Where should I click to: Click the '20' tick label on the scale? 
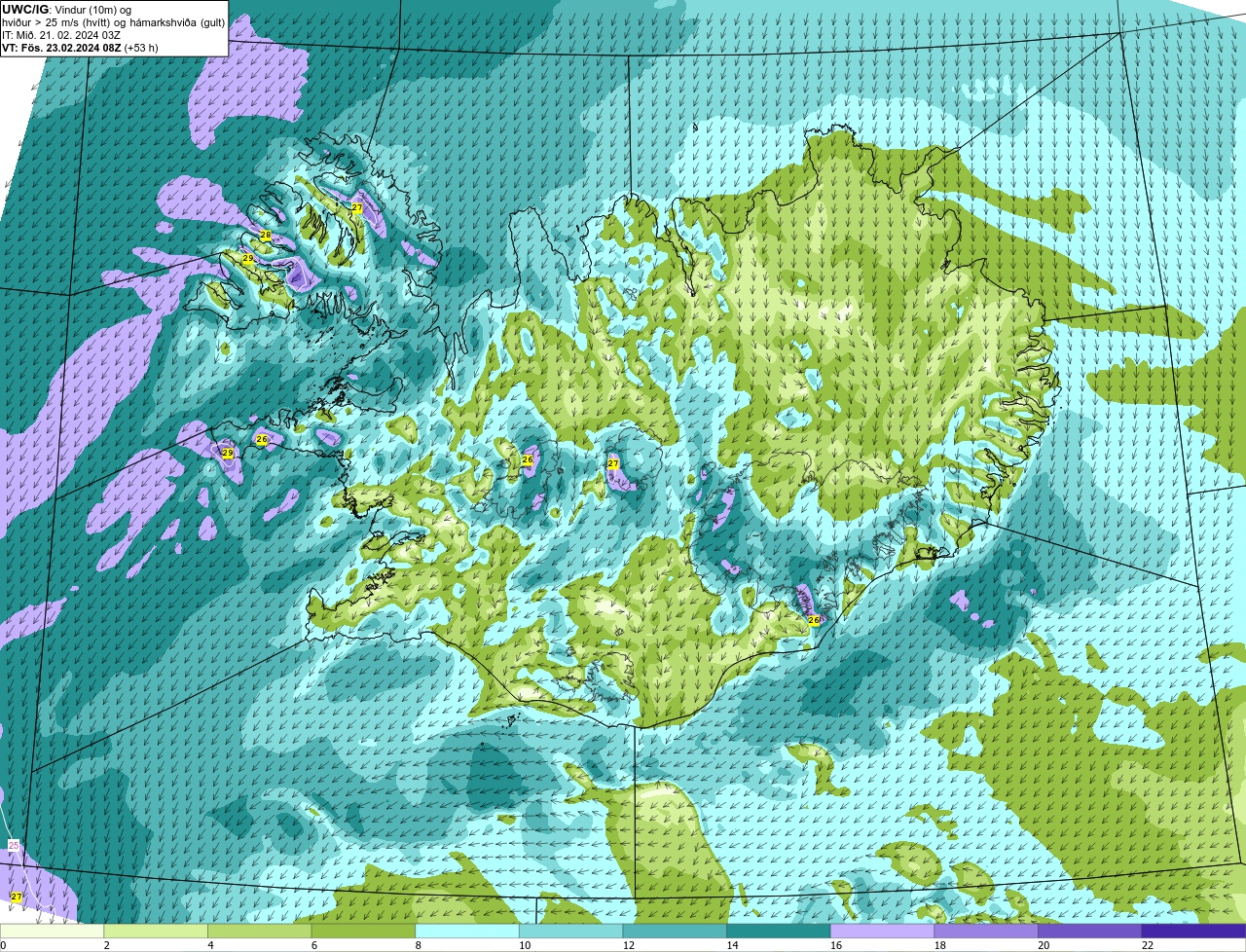1044,945
